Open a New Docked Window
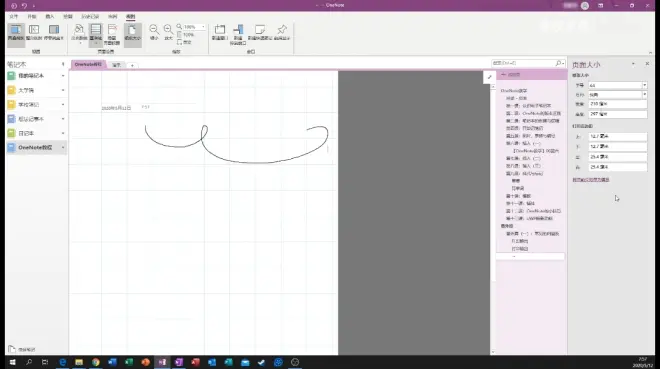The image size is (660, 369). [x=238, y=34]
